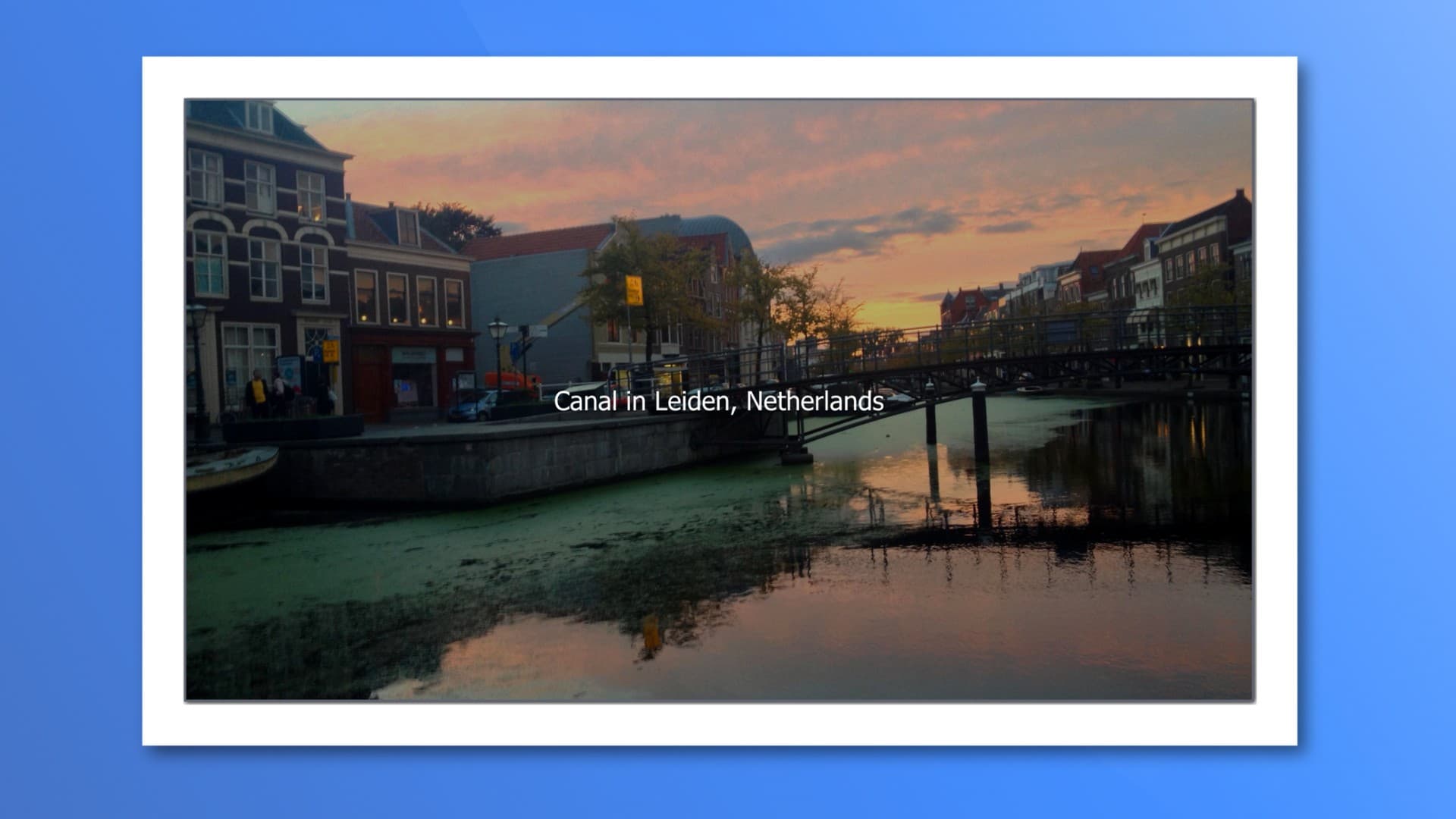The height and width of the screenshot is (819, 1456).
Task: Click the caption 'Canal in Leiden, Netherlands'
Action: coord(718,401)
